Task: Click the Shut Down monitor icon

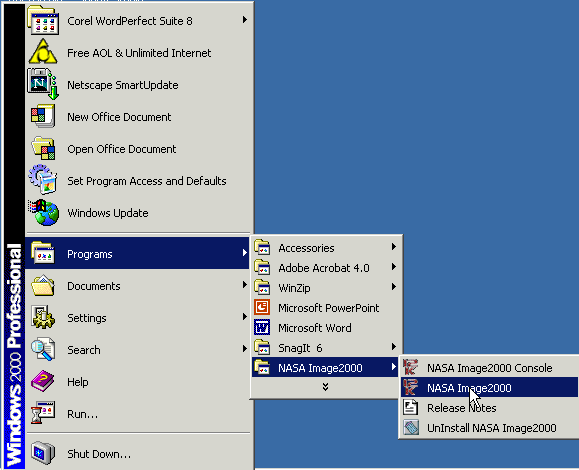Action: pyautogui.click(x=43, y=453)
